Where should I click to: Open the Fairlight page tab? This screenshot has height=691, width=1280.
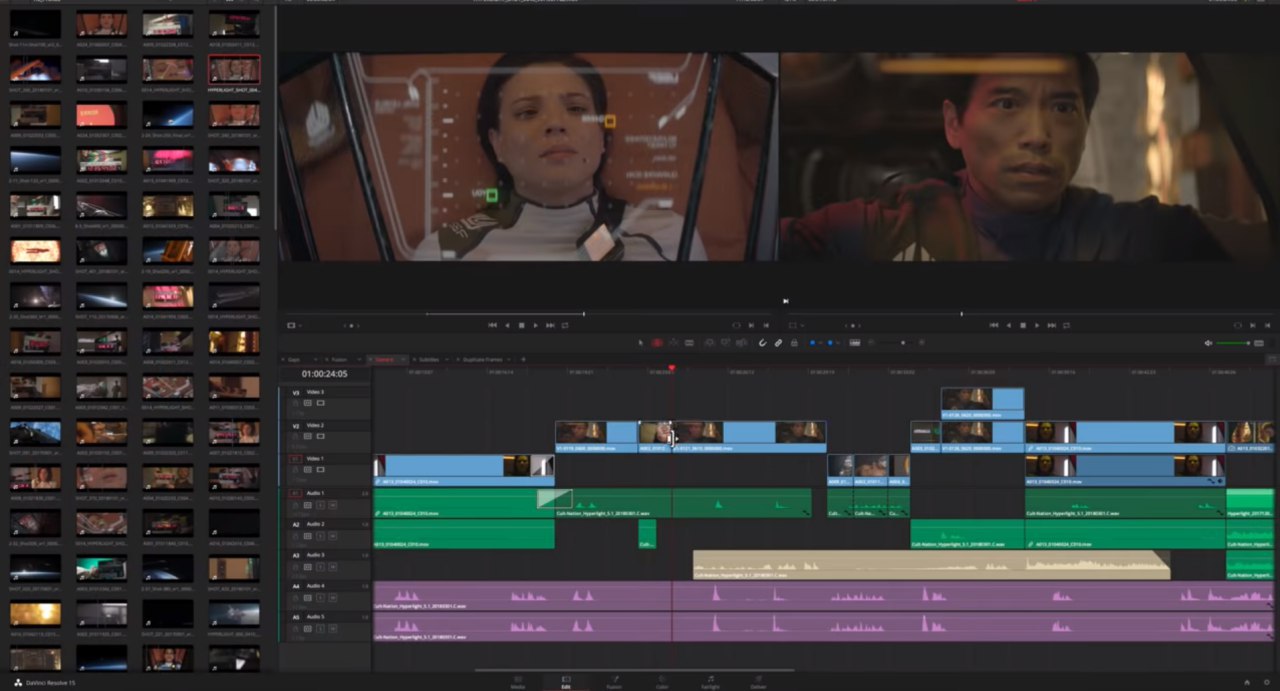[x=711, y=682]
